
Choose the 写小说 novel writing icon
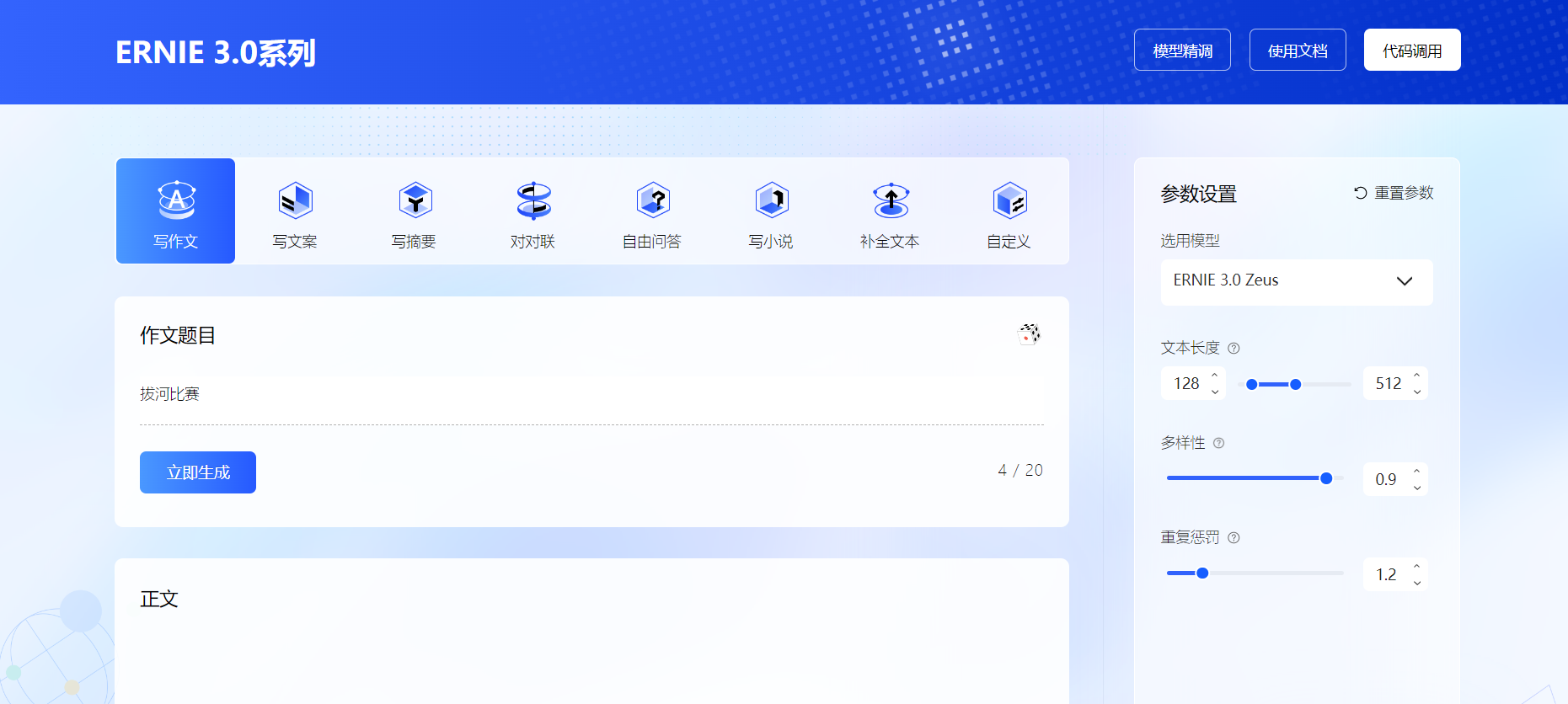(x=772, y=200)
